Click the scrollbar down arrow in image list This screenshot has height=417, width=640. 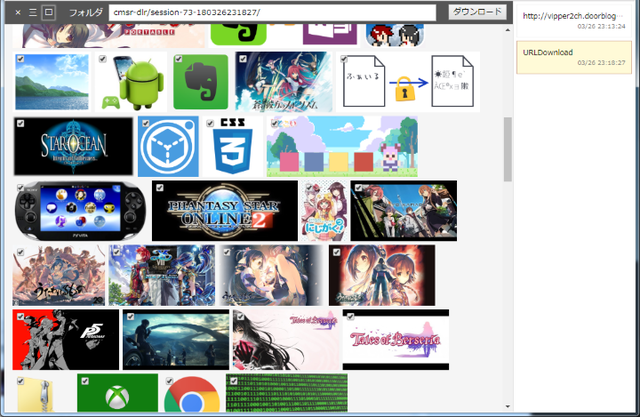point(508,406)
